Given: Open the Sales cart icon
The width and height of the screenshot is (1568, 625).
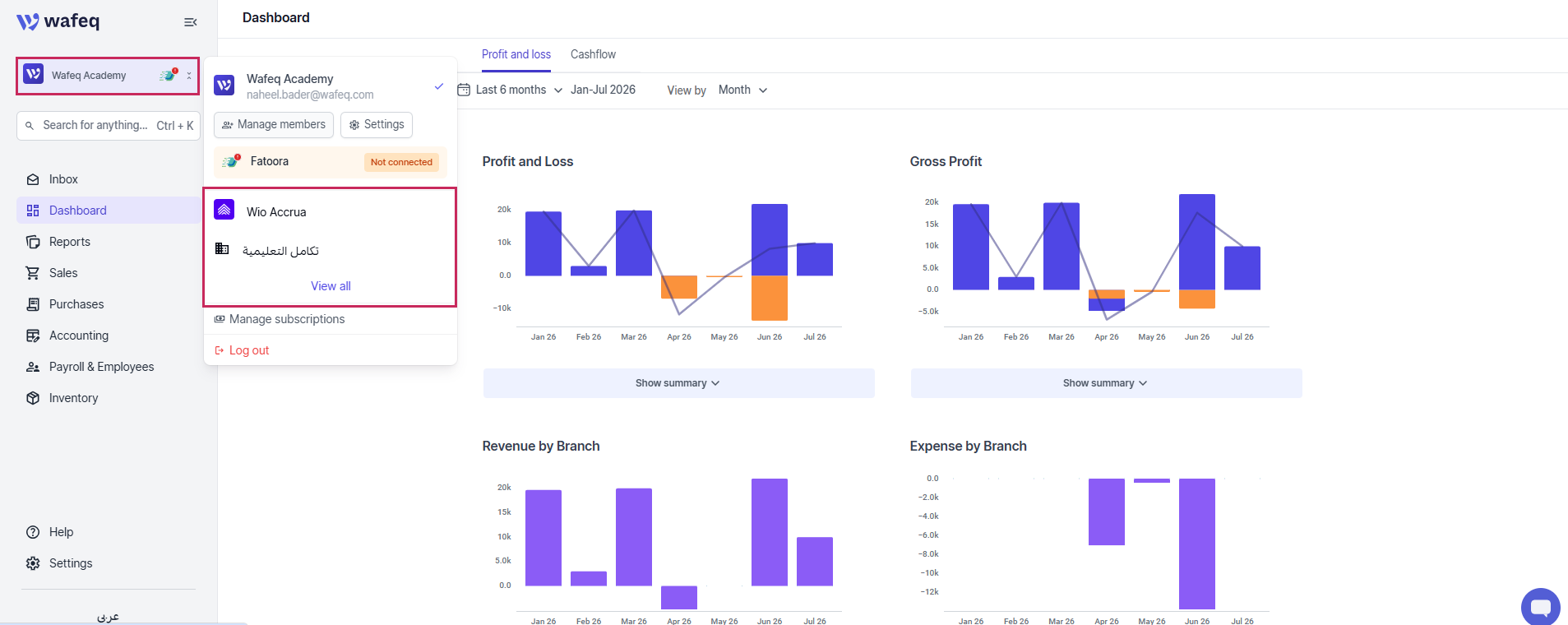Looking at the screenshot, I should 33,273.
